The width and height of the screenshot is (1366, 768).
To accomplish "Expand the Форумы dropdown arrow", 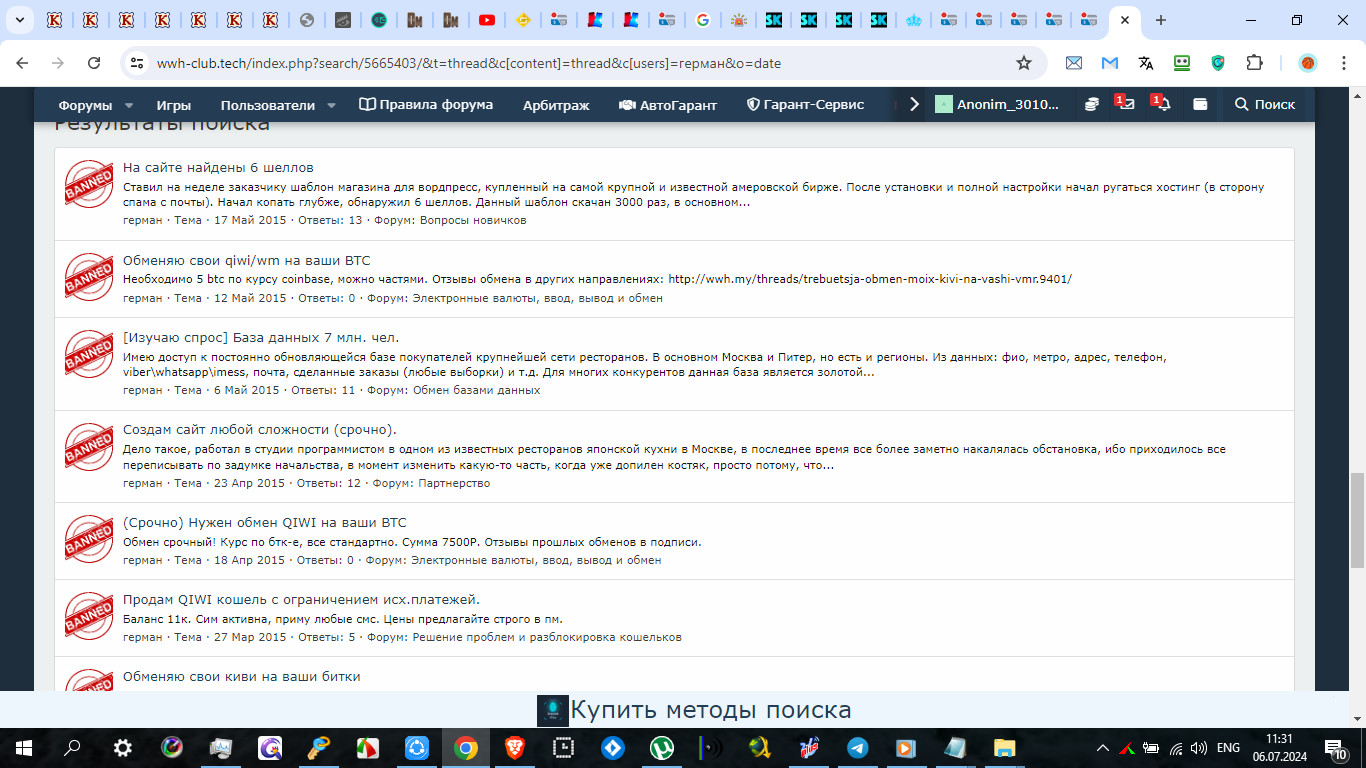I will point(129,105).
